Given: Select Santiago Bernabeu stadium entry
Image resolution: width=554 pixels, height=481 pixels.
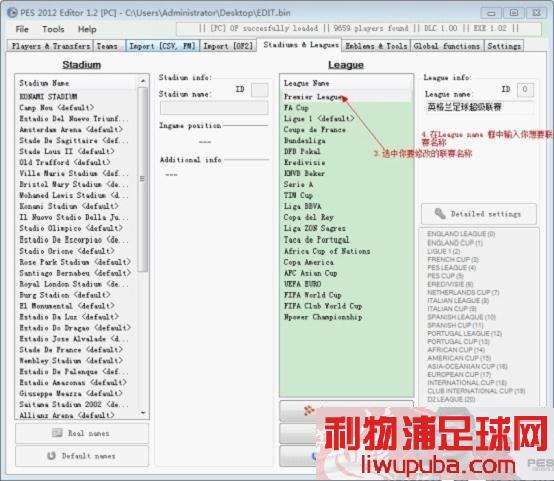Looking at the screenshot, I should [x=76, y=273].
